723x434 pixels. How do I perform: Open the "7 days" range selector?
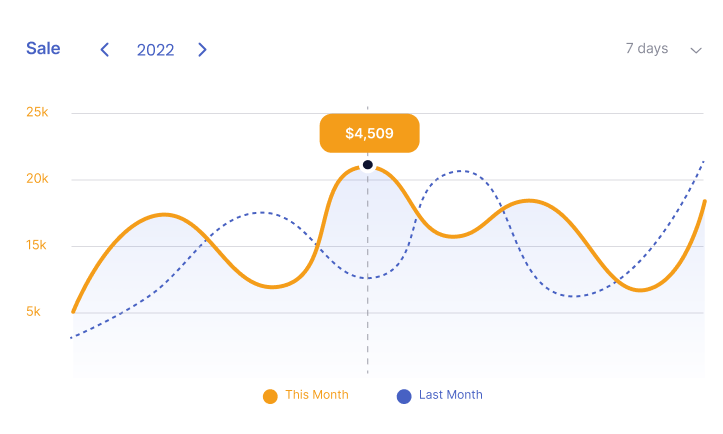click(x=646, y=49)
